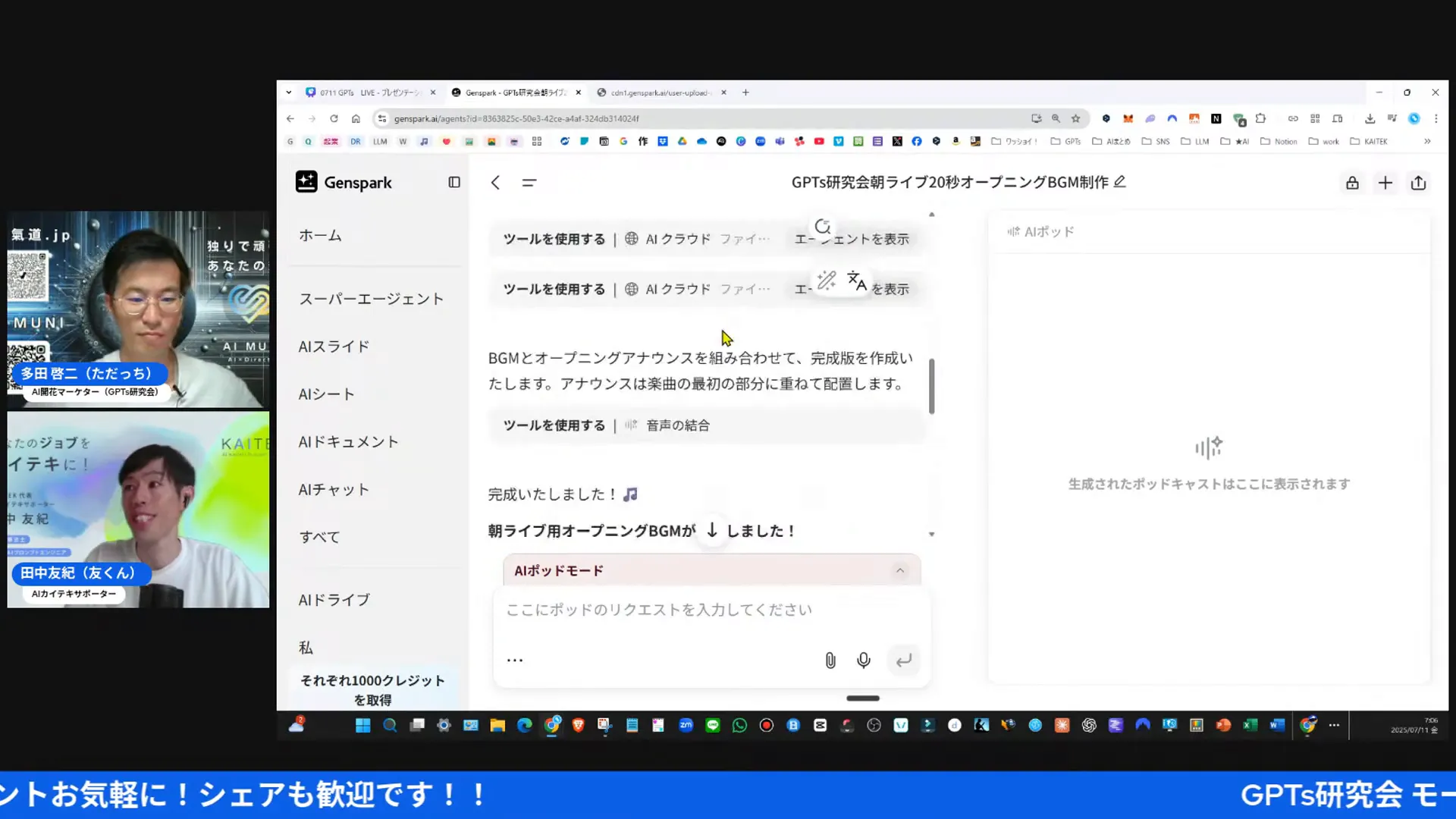Click the chat scrollbar up arrow
This screenshot has width=1456, height=819.
(932, 215)
